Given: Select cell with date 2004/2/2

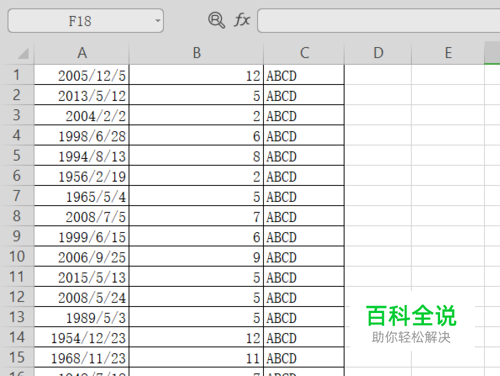Looking at the screenshot, I should tap(82, 115).
